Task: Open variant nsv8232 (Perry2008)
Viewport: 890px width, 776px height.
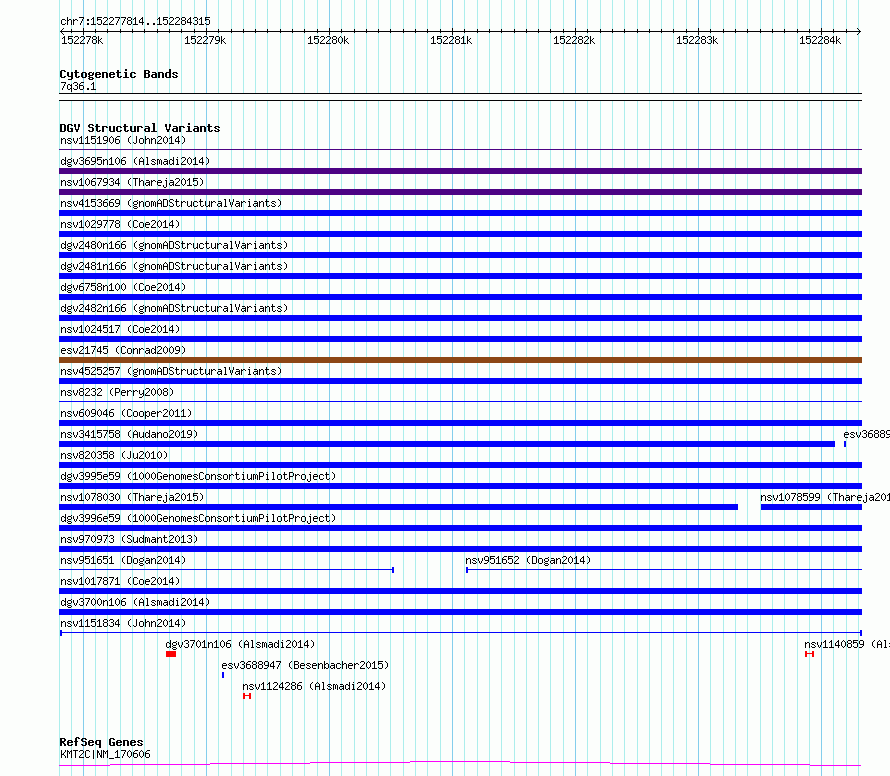Action: tap(117, 392)
